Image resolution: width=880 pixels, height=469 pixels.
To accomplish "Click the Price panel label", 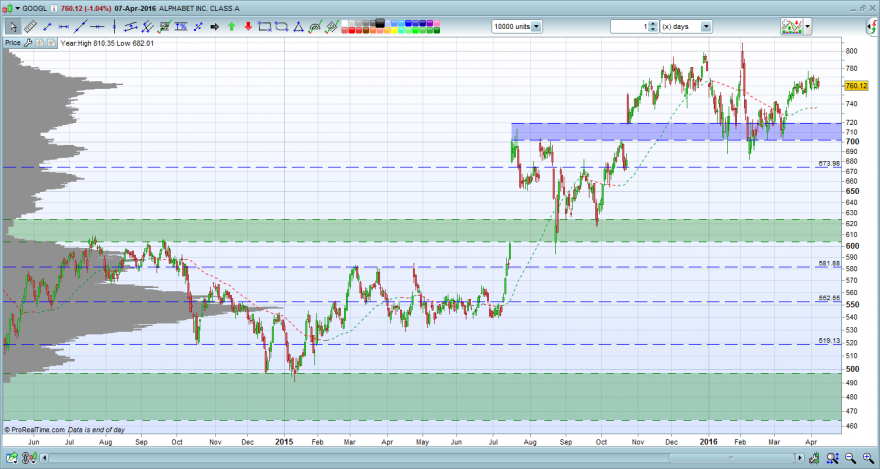I will pyautogui.click(x=12, y=43).
